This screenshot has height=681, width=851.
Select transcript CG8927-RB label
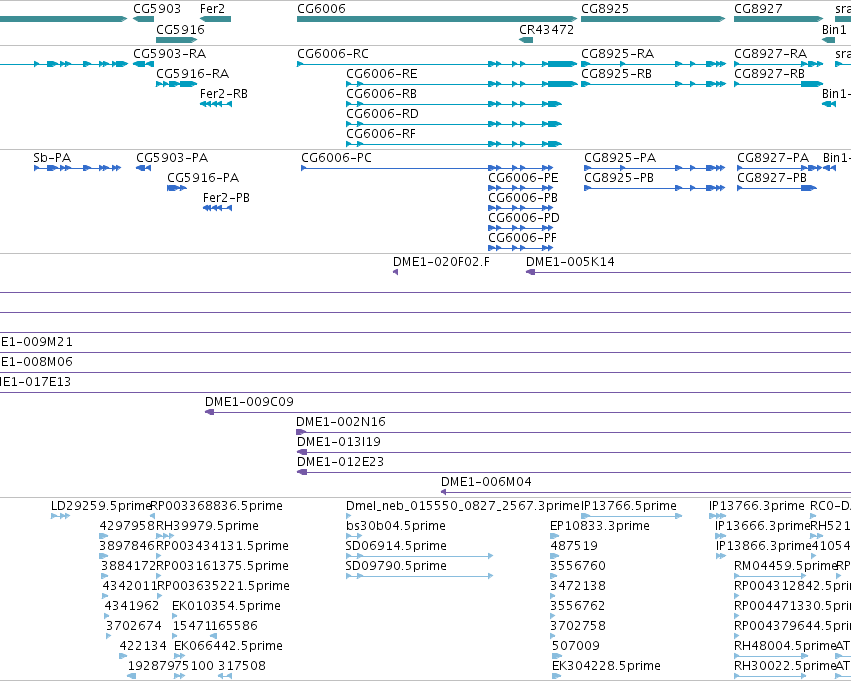[x=770, y=74]
